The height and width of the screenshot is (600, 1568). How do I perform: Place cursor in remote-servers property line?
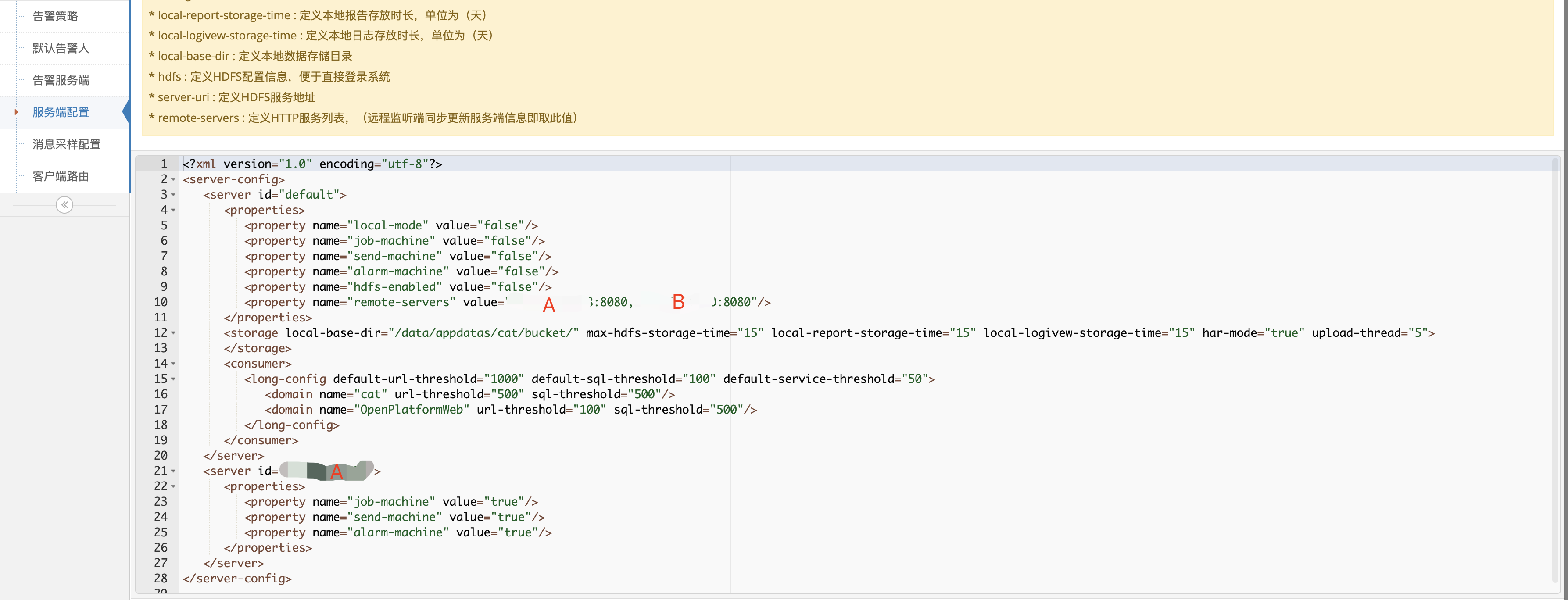click(x=402, y=303)
